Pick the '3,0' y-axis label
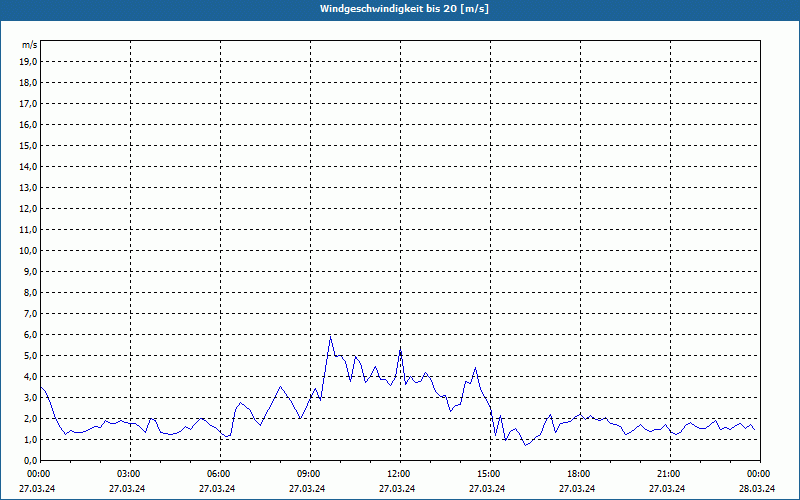This screenshot has height=500, width=800. pyautogui.click(x=30, y=397)
